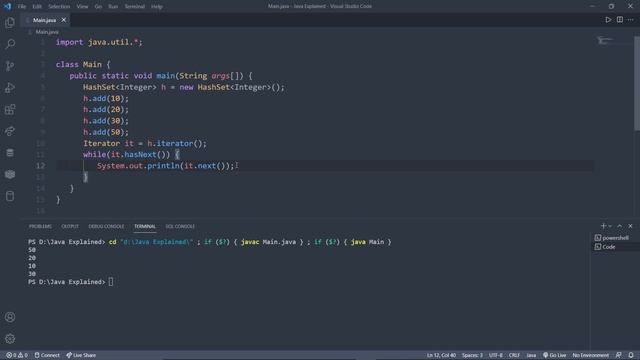
Task: Click the 'class Main {' code line
Action: tap(83, 64)
